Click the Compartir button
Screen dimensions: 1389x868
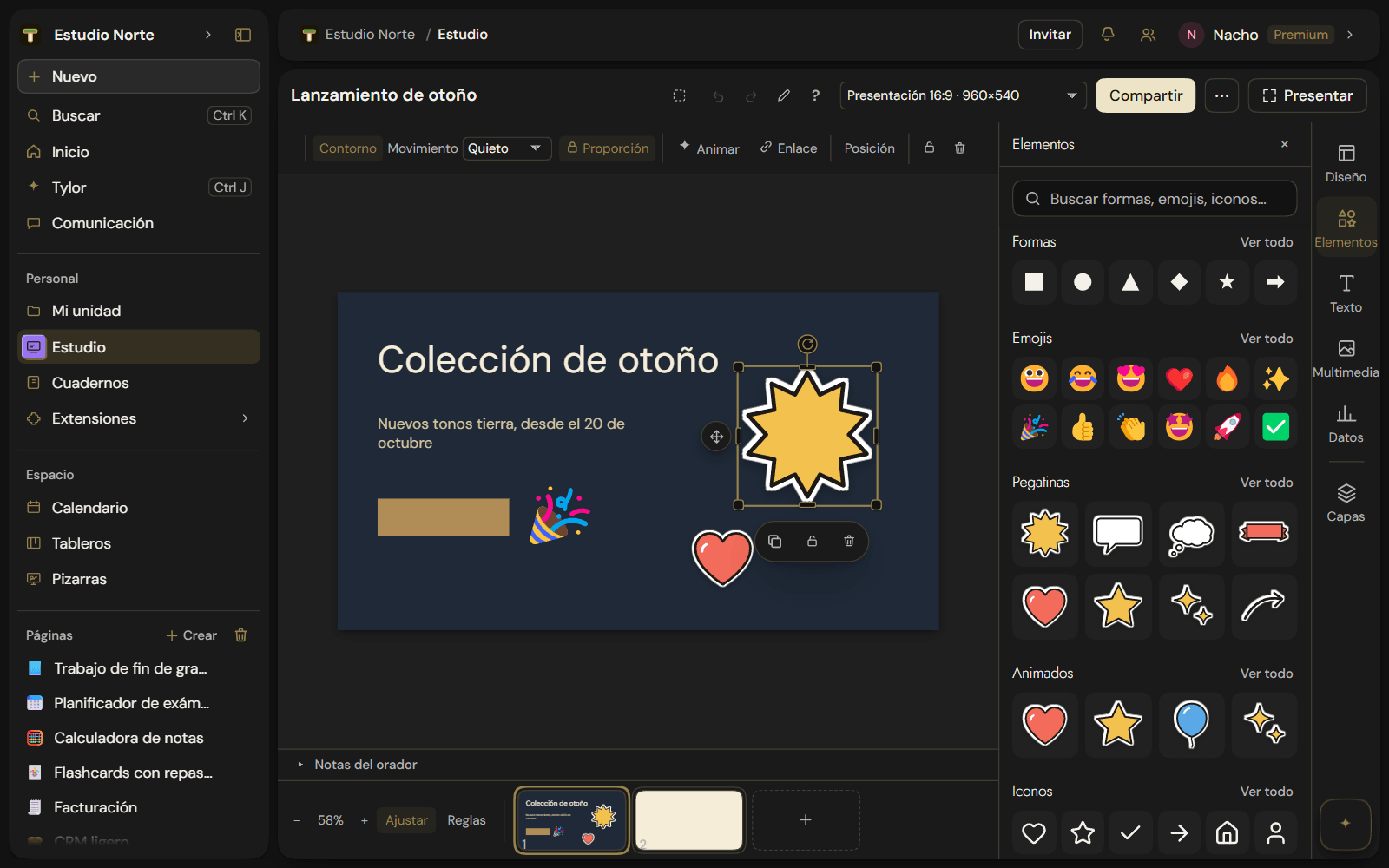(x=1146, y=95)
